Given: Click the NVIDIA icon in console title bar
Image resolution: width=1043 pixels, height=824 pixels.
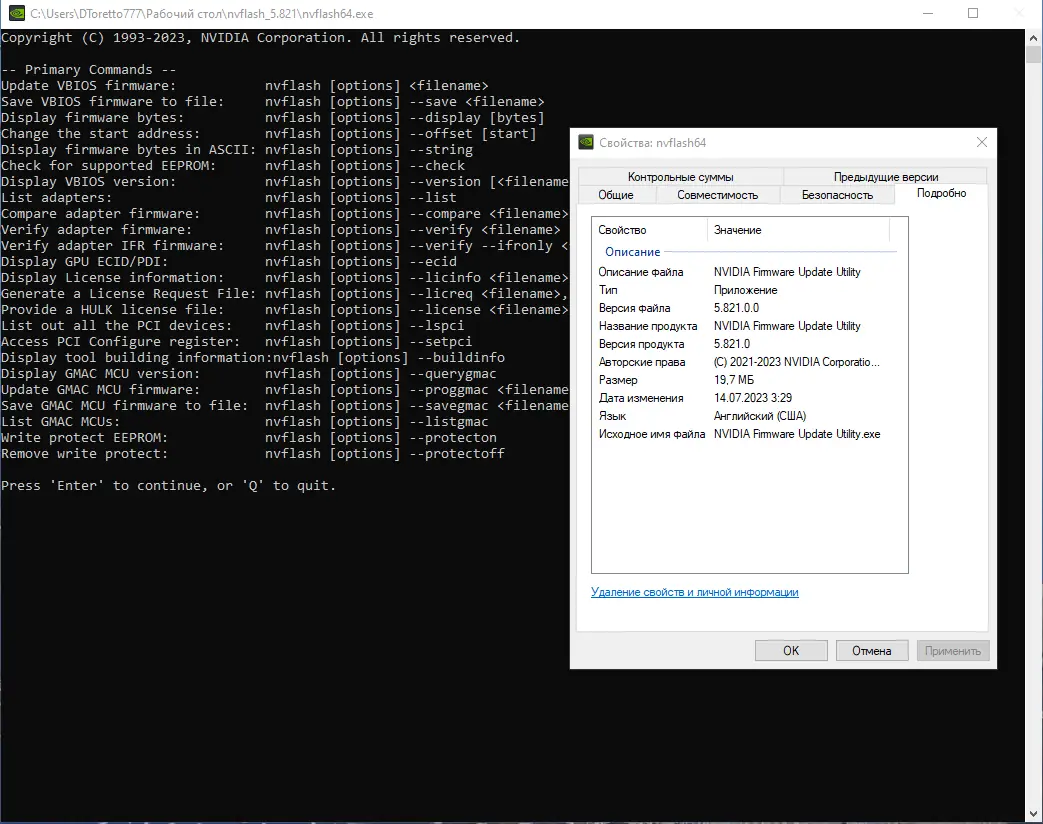Looking at the screenshot, I should 17,13.
